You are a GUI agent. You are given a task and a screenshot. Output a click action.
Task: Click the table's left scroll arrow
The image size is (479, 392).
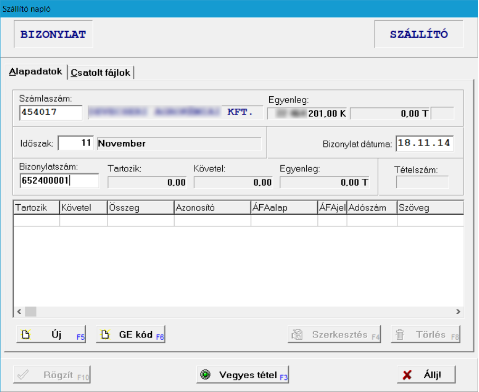tap(19, 312)
